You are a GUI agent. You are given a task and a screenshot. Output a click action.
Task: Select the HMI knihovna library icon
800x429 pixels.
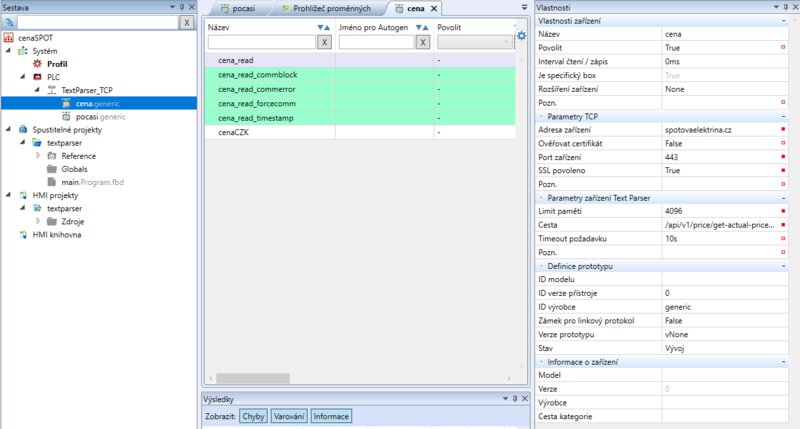tap(24, 234)
